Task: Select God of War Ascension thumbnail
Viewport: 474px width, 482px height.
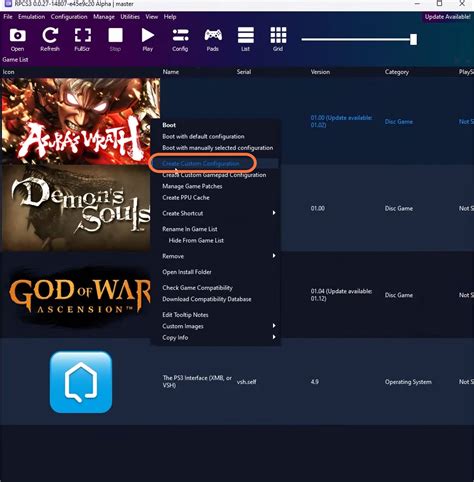Action: pos(79,296)
